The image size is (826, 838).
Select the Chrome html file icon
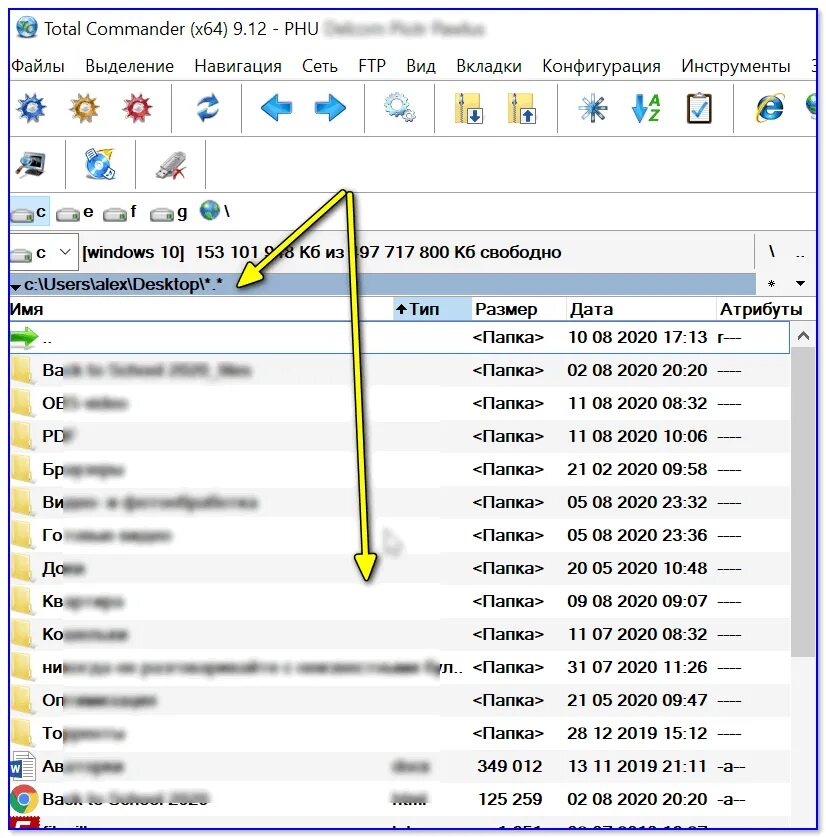24,799
